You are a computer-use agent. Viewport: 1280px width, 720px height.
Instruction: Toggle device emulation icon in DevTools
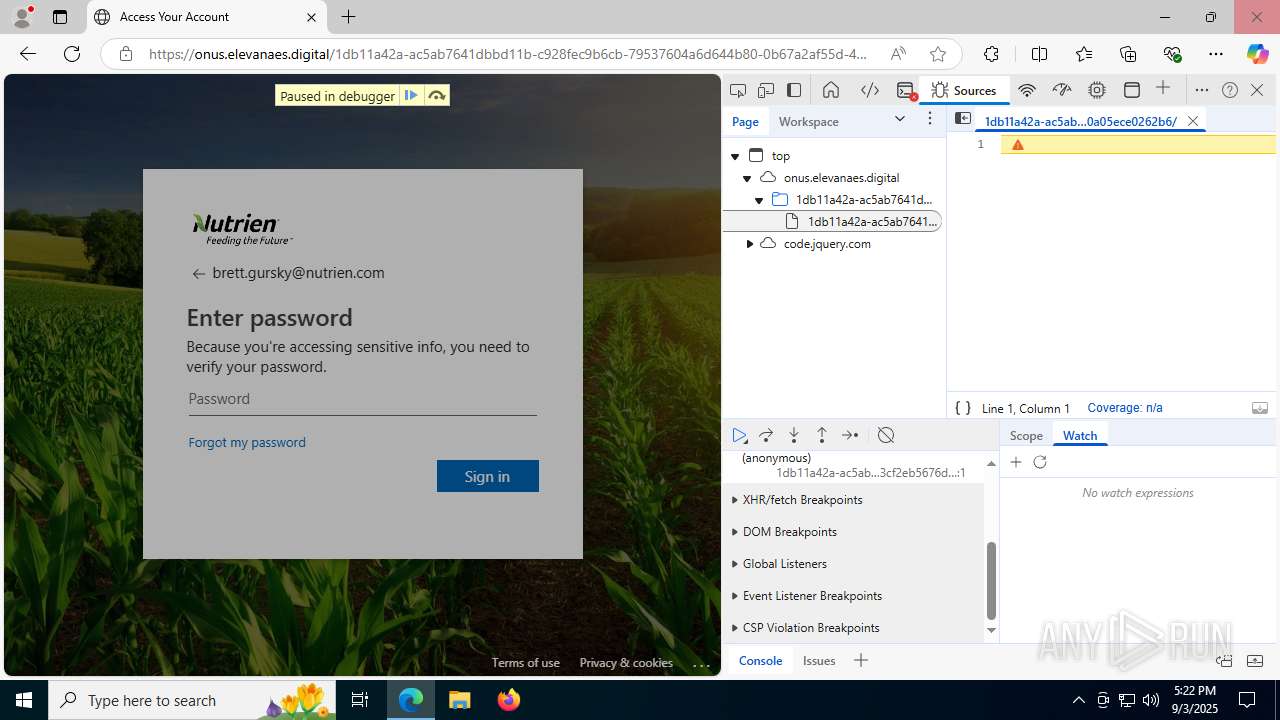[766, 90]
